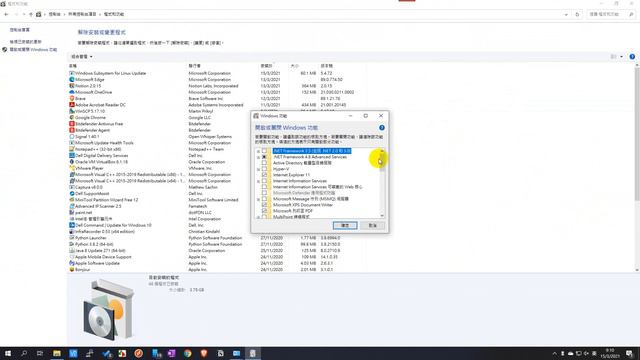The height and width of the screenshot is (360, 640).
Task: Uncheck Microsoft XPS Document Writer checkbox
Action: (x=264, y=205)
